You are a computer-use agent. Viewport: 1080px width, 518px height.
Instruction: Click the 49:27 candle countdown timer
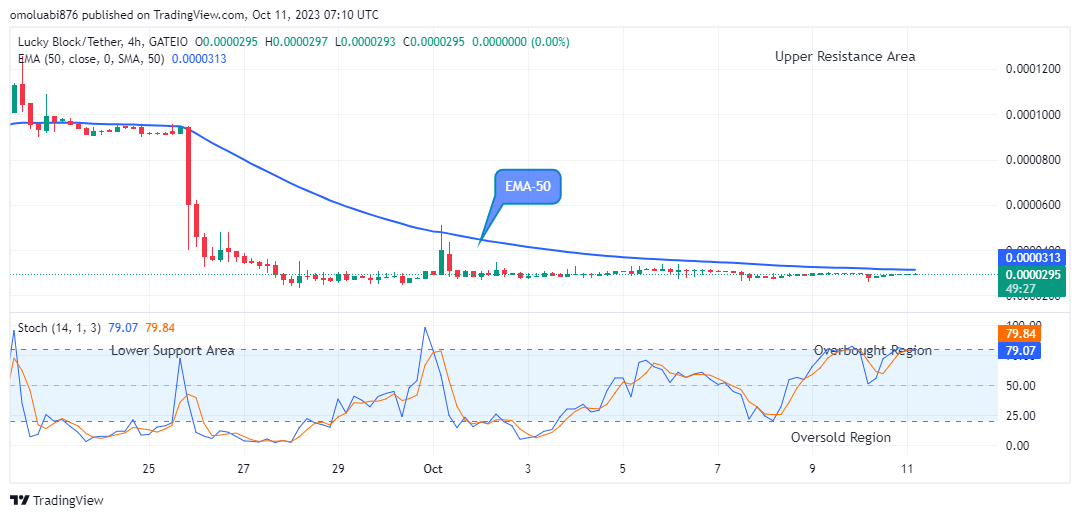click(1019, 289)
